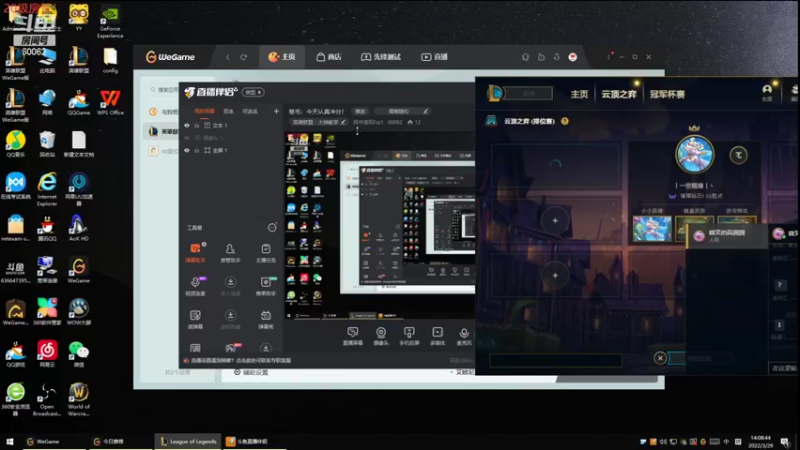Open the 榜单助手 tool
The image size is (800, 450).
tap(265, 286)
